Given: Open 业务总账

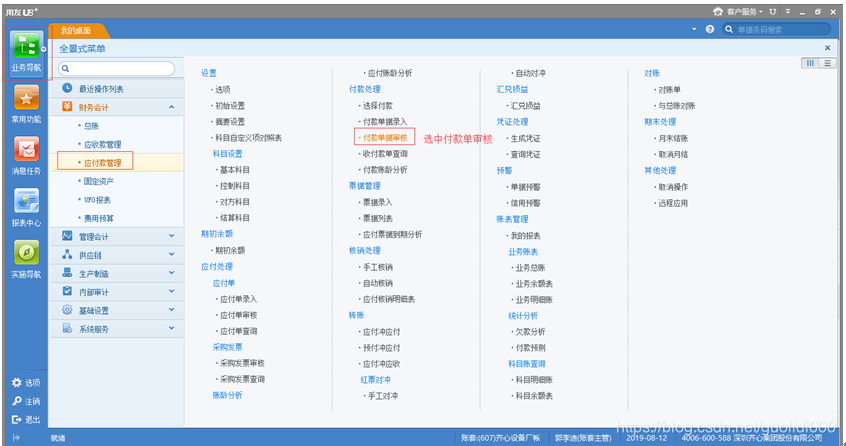Looking at the screenshot, I should (x=530, y=267).
